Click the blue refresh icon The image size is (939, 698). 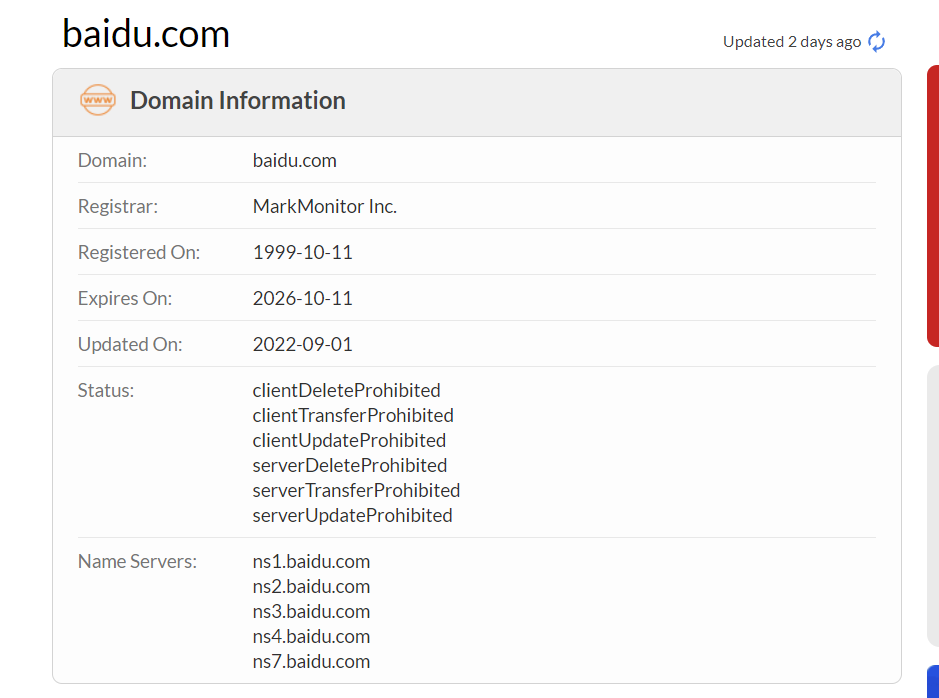click(876, 42)
